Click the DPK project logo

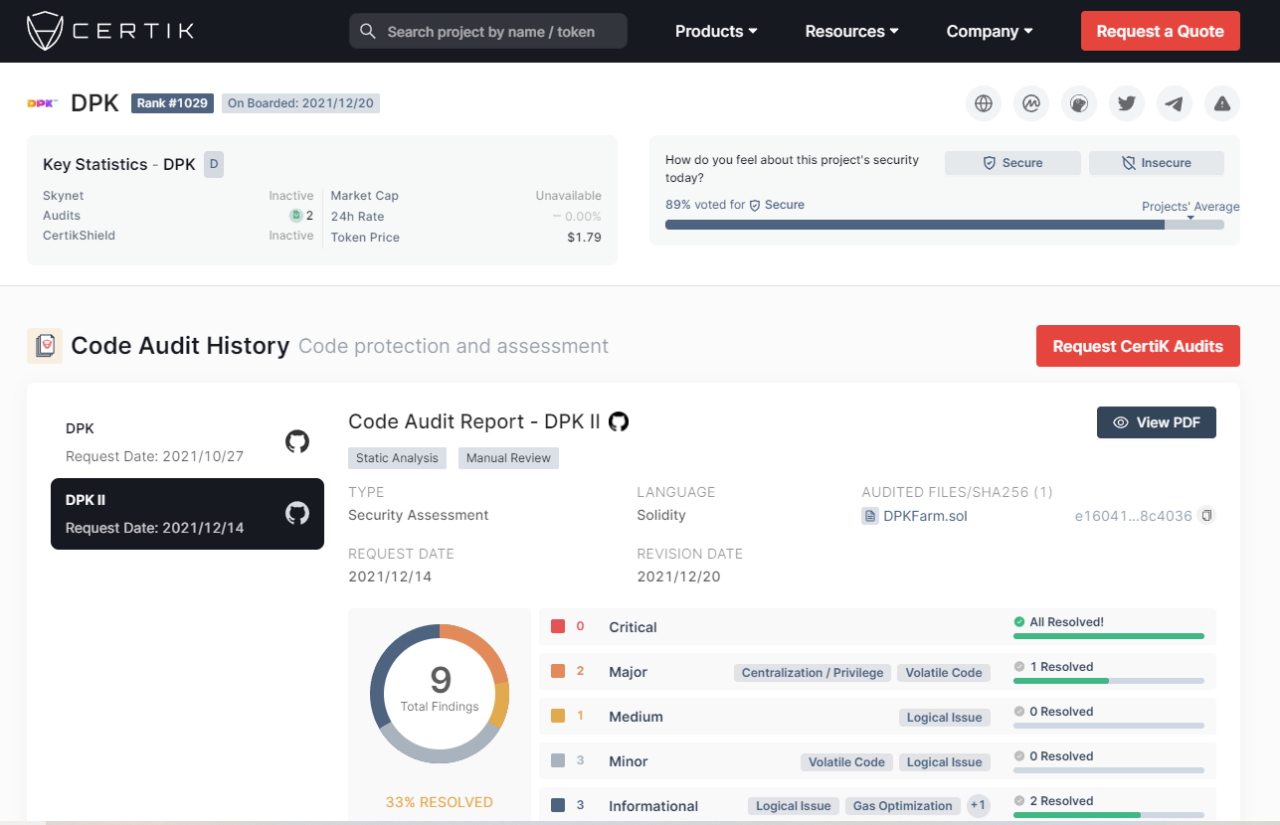pos(42,103)
